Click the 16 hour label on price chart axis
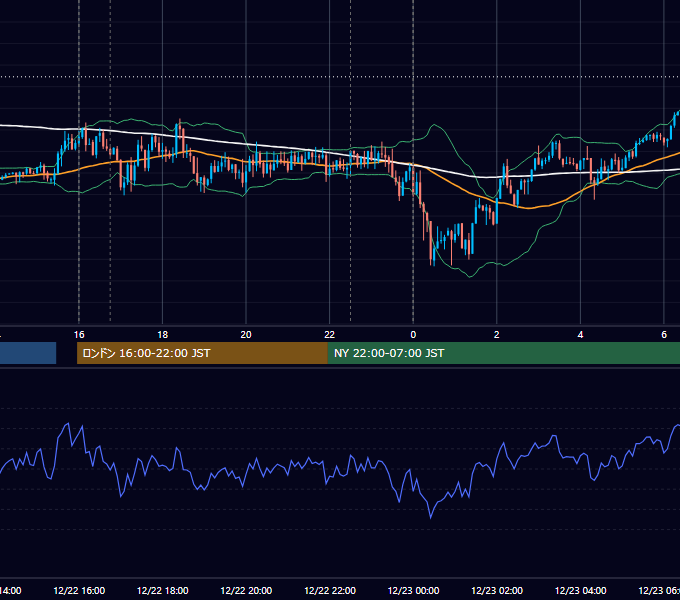 click(x=79, y=335)
